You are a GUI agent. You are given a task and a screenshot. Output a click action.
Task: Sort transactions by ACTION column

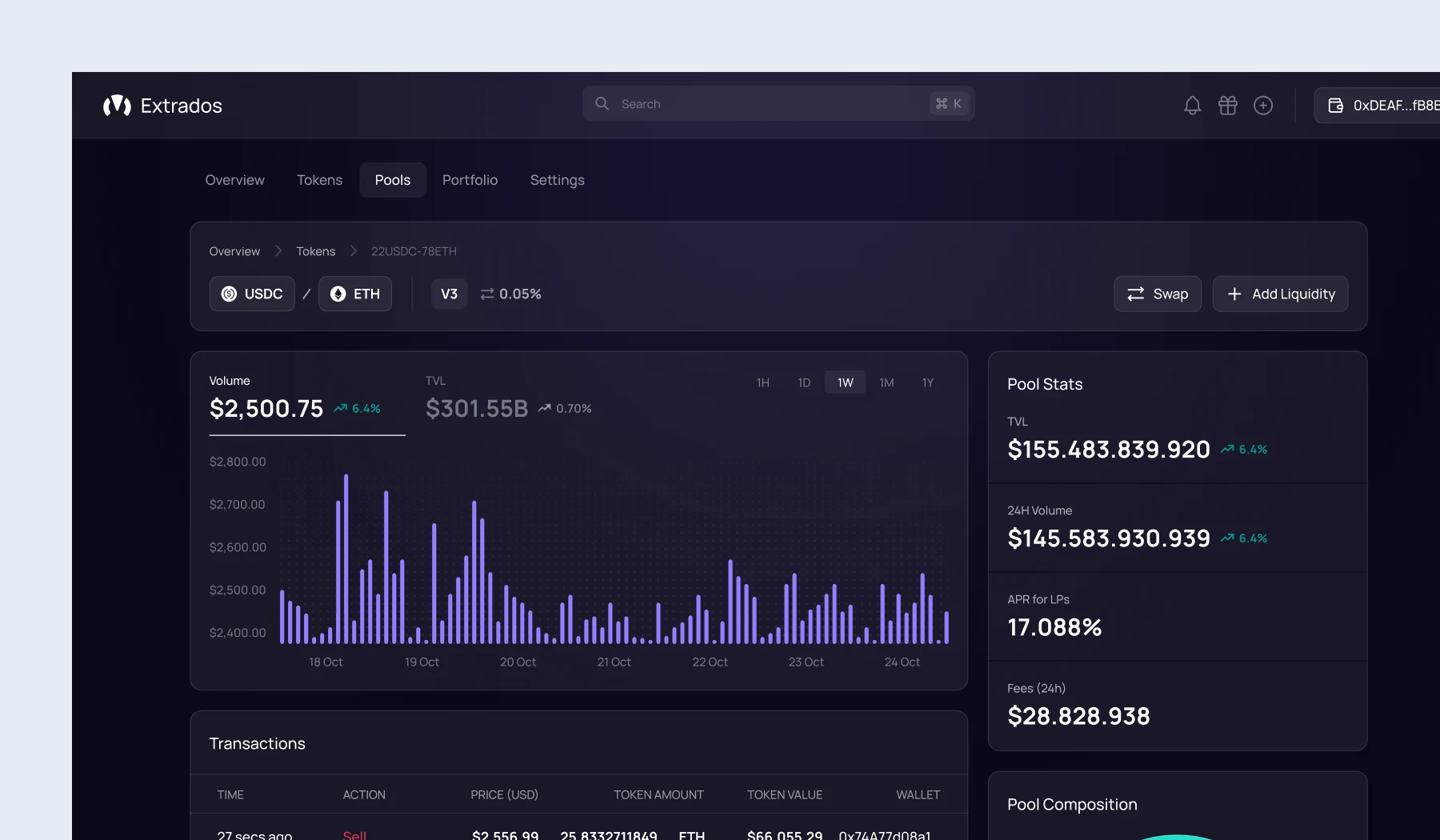pos(364,795)
